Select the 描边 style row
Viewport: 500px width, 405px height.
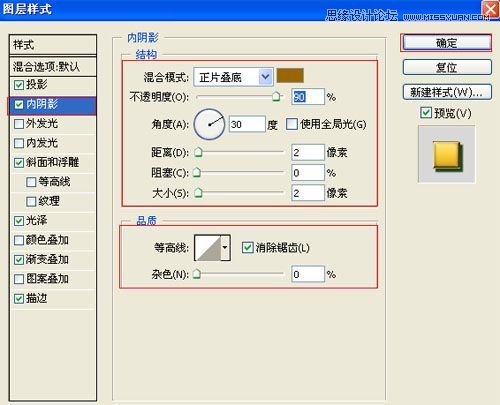pos(53,298)
